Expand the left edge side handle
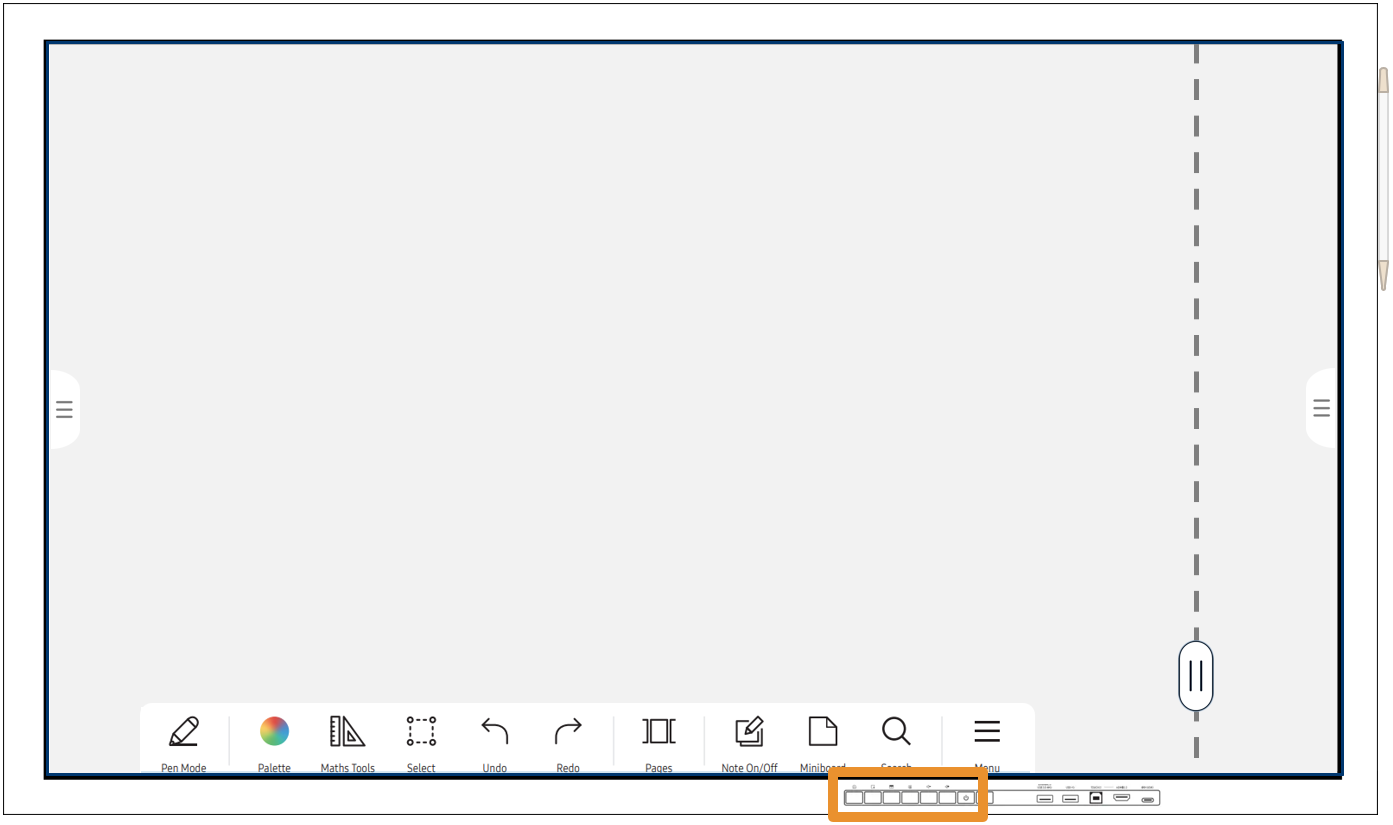 [64, 409]
